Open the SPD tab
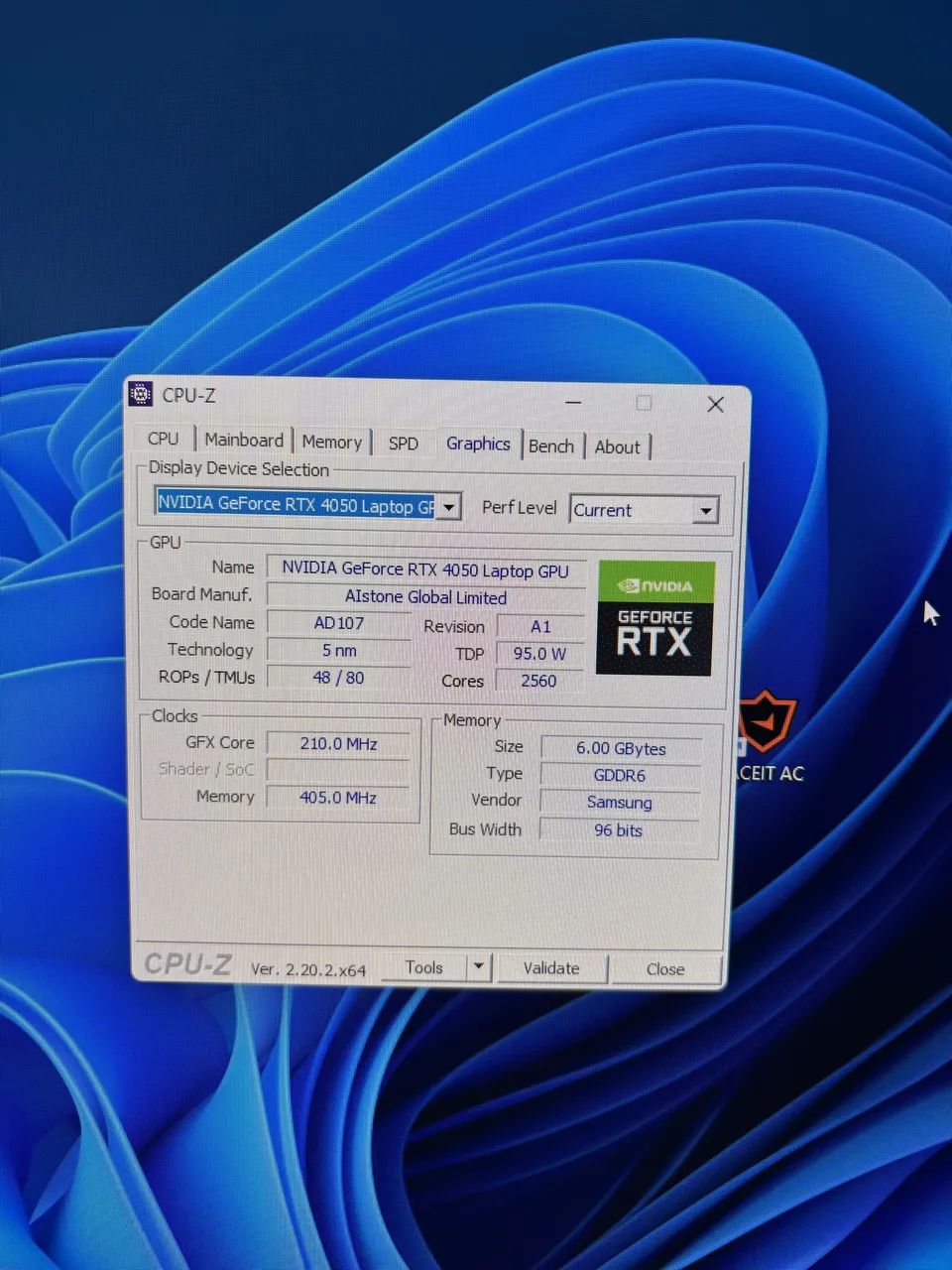952x1270 pixels. coord(403,443)
